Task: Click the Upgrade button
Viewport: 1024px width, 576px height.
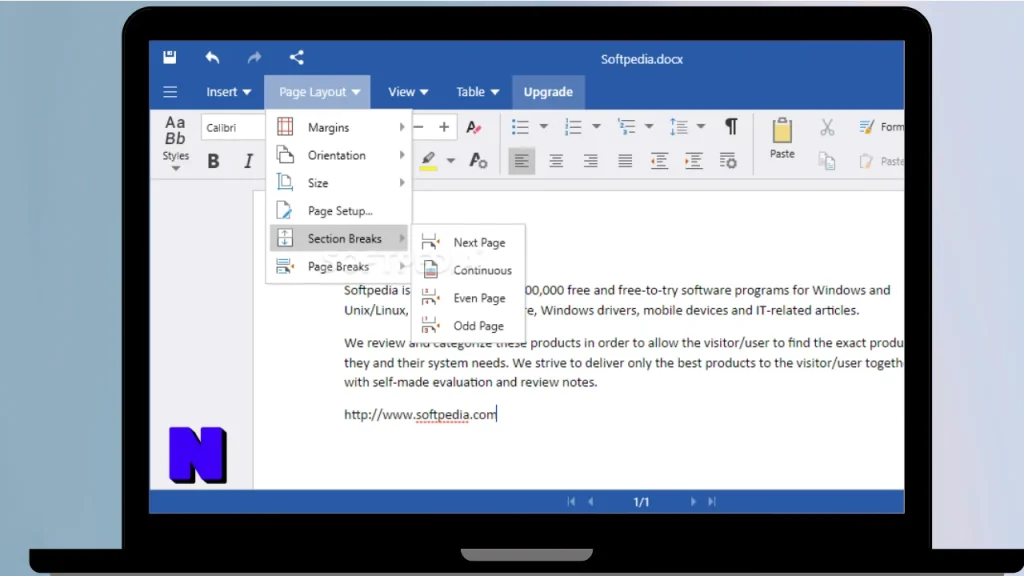Action: click(548, 92)
